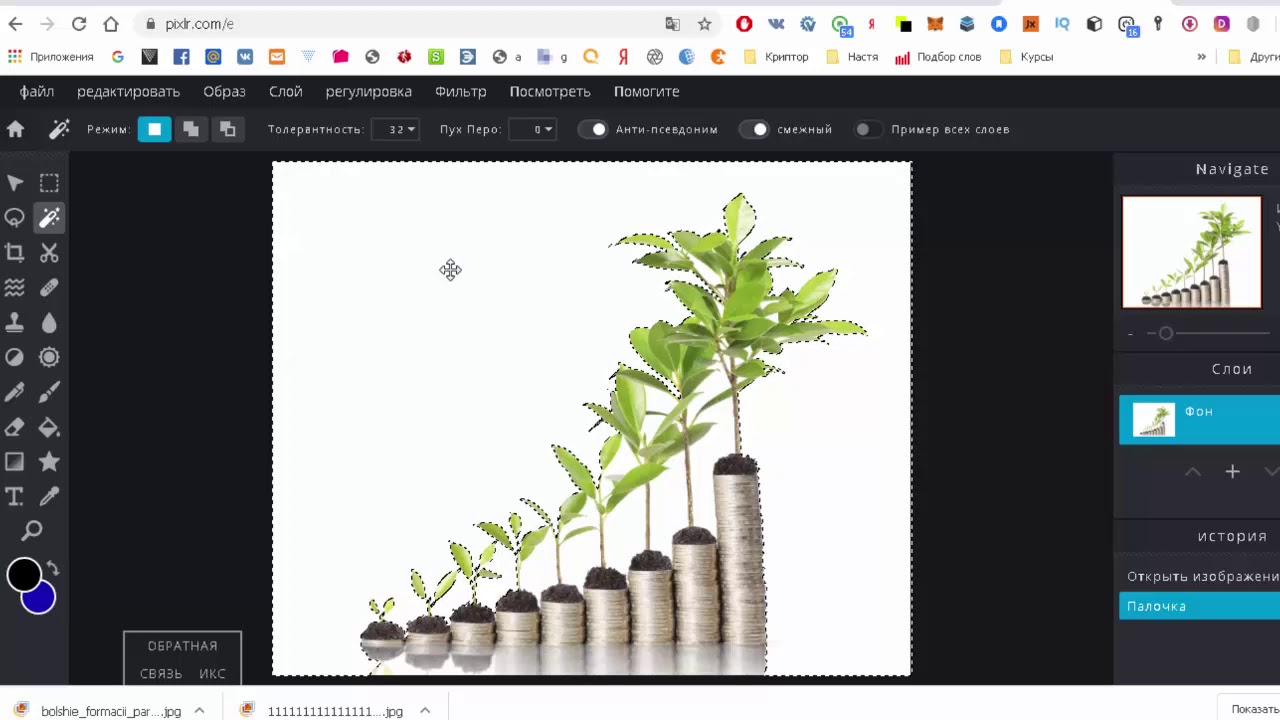Select Палочка history step

point(1199,606)
